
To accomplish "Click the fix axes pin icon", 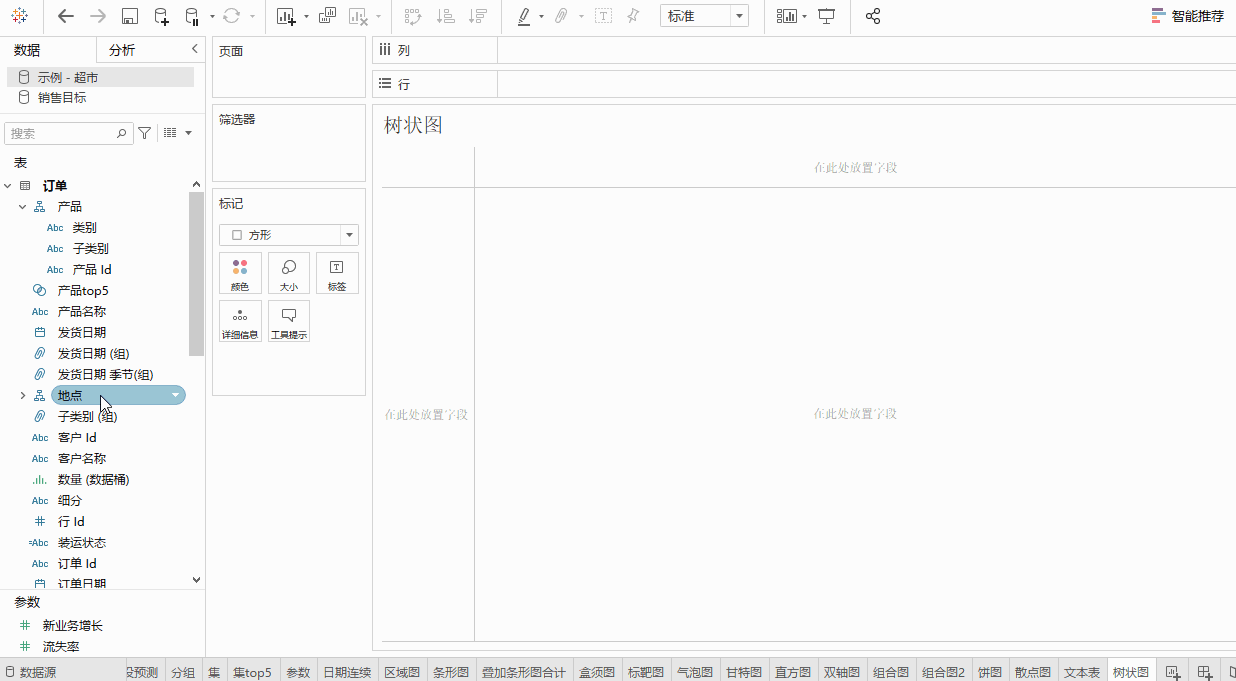I will point(633,16).
